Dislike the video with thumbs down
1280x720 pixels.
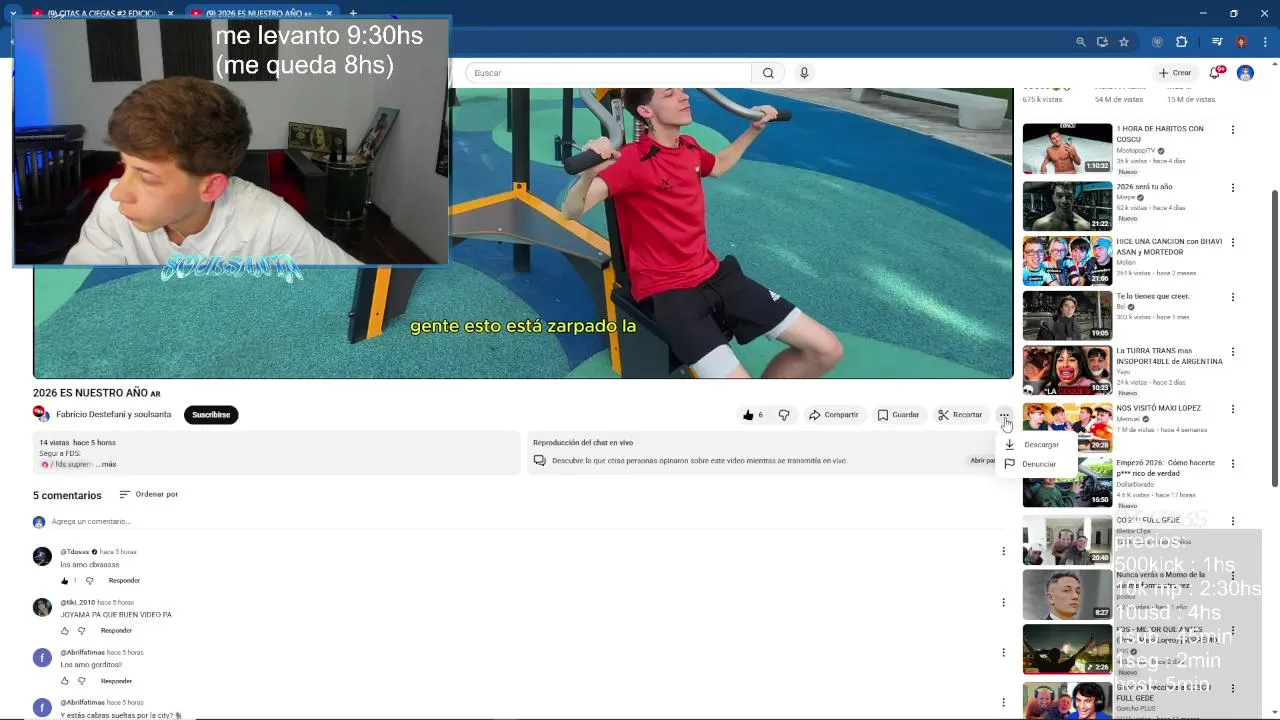click(x=784, y=415)
